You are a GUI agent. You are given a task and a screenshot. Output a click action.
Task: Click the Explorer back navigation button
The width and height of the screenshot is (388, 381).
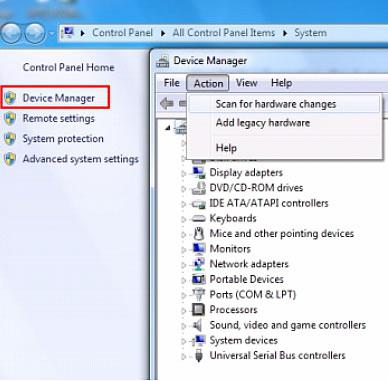pyautogui.click(x=11, y=33)
